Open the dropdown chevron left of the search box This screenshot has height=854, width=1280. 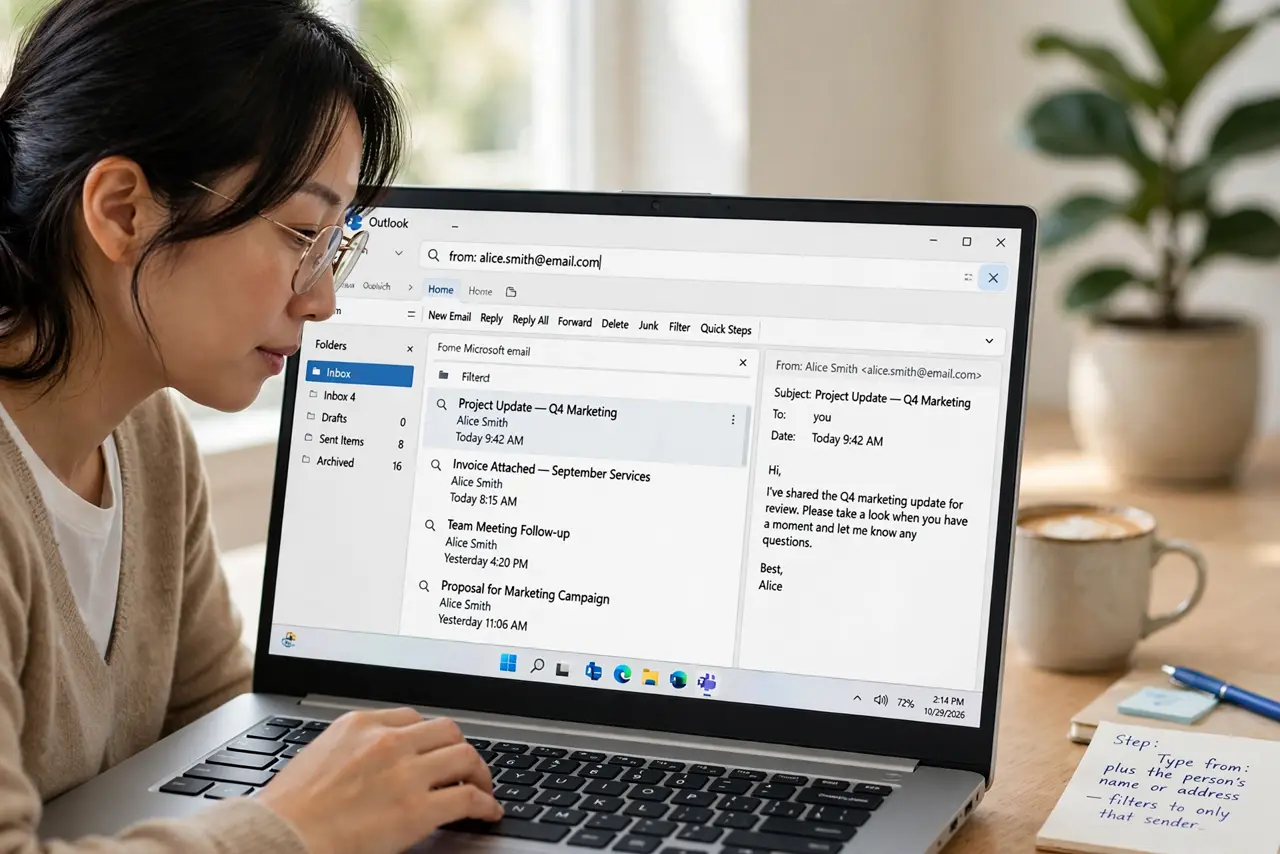point(398,254)
